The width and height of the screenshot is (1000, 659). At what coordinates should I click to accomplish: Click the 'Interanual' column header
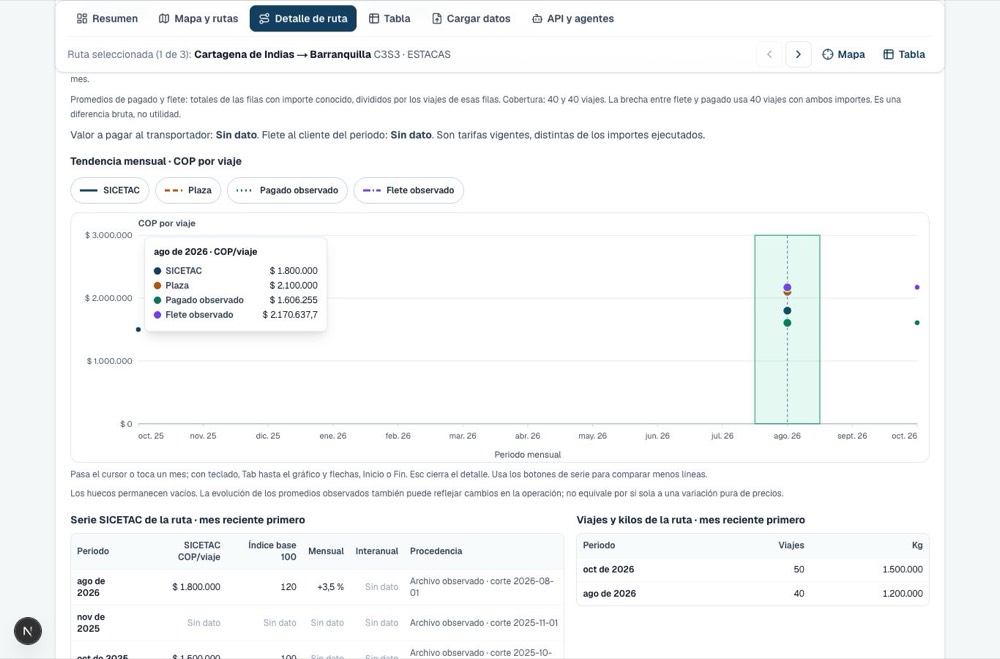[x=377, y=551]
